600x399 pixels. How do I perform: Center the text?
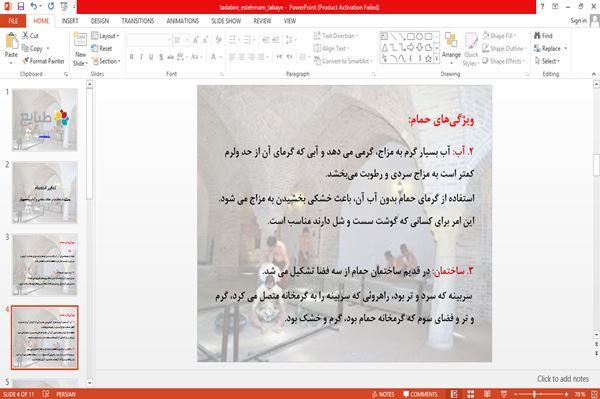(x=241, y=57)
